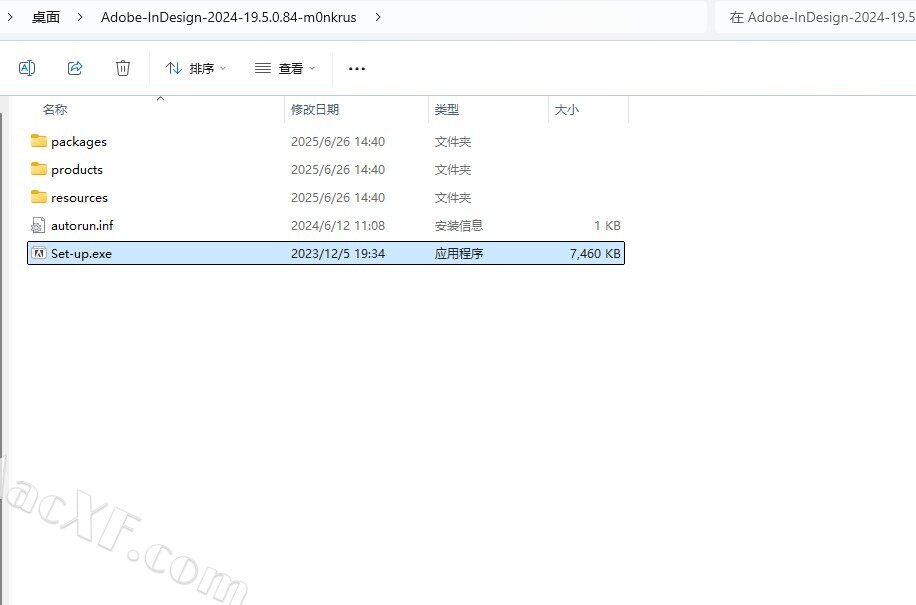Click the 2024/6/12 11:08 date cell

tap(338, 225)
